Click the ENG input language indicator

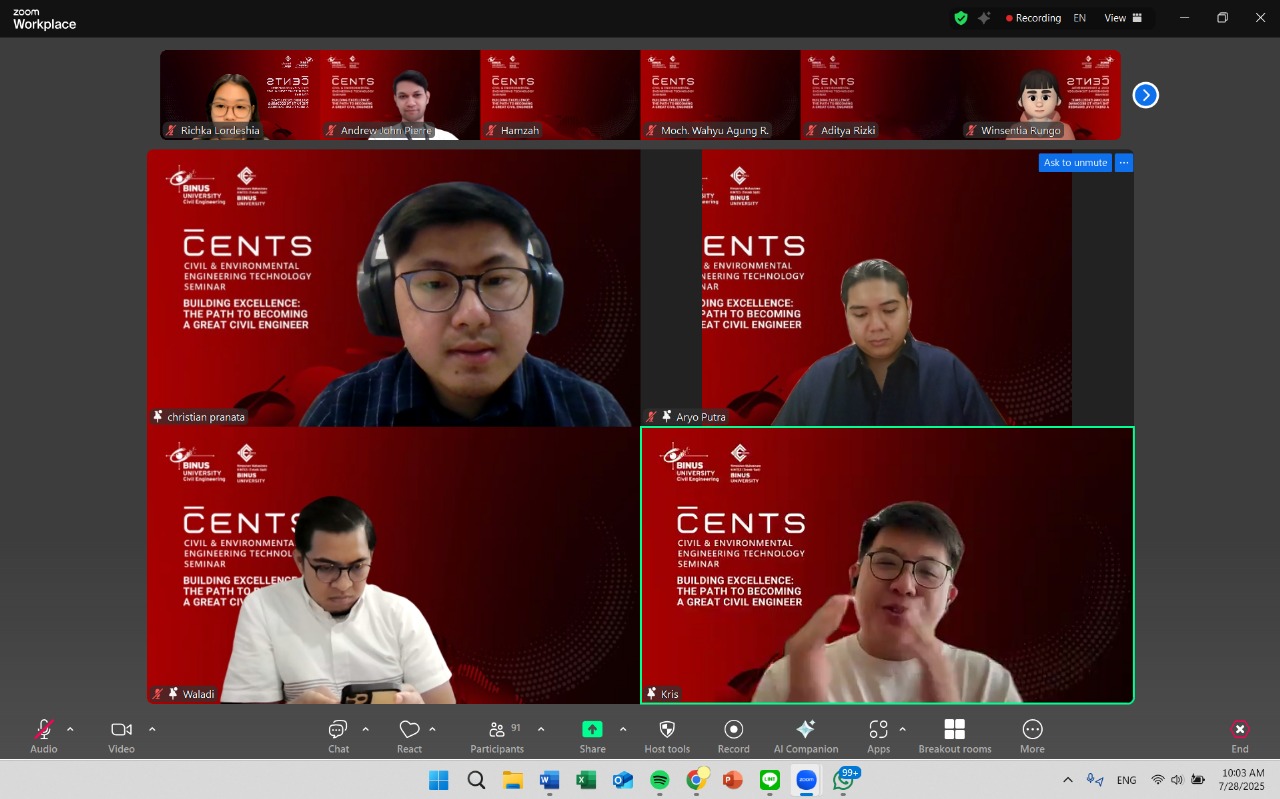pyautogui.click(x=1126, y=780)
